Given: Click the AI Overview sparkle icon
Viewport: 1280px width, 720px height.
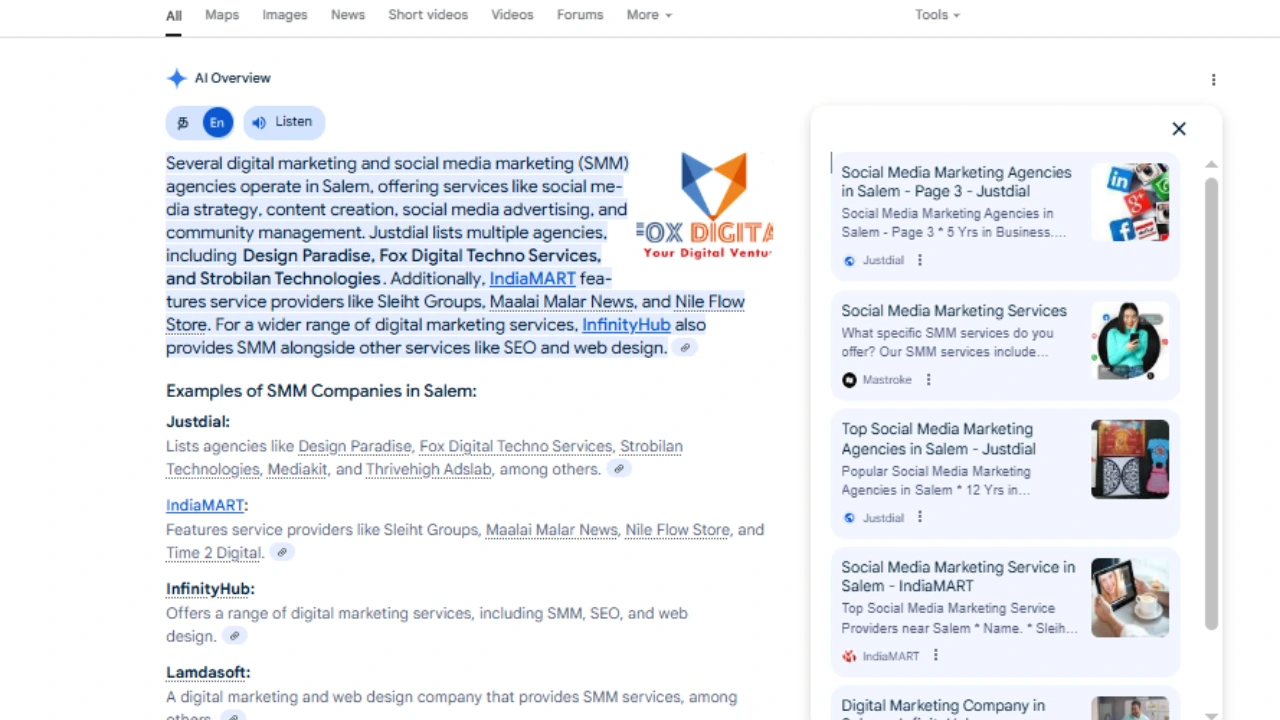Looking at the screenshot, I should tap(177, 78).
